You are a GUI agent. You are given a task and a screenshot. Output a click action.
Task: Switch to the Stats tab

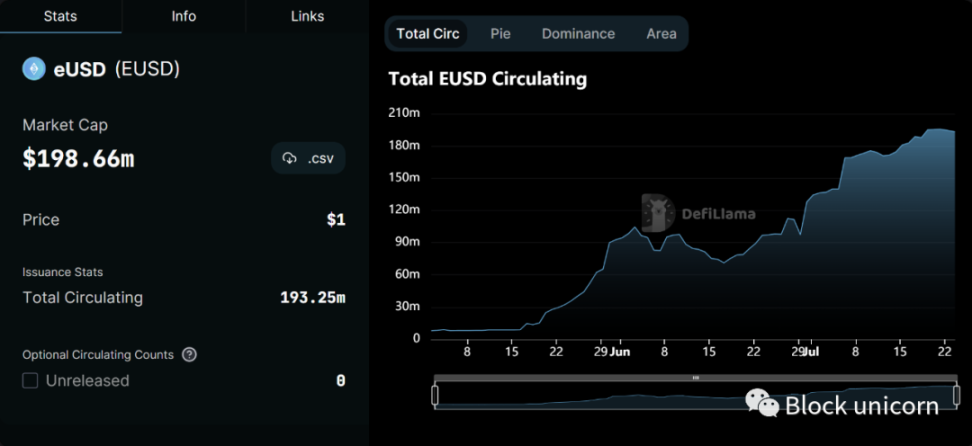tap(61, 16)
